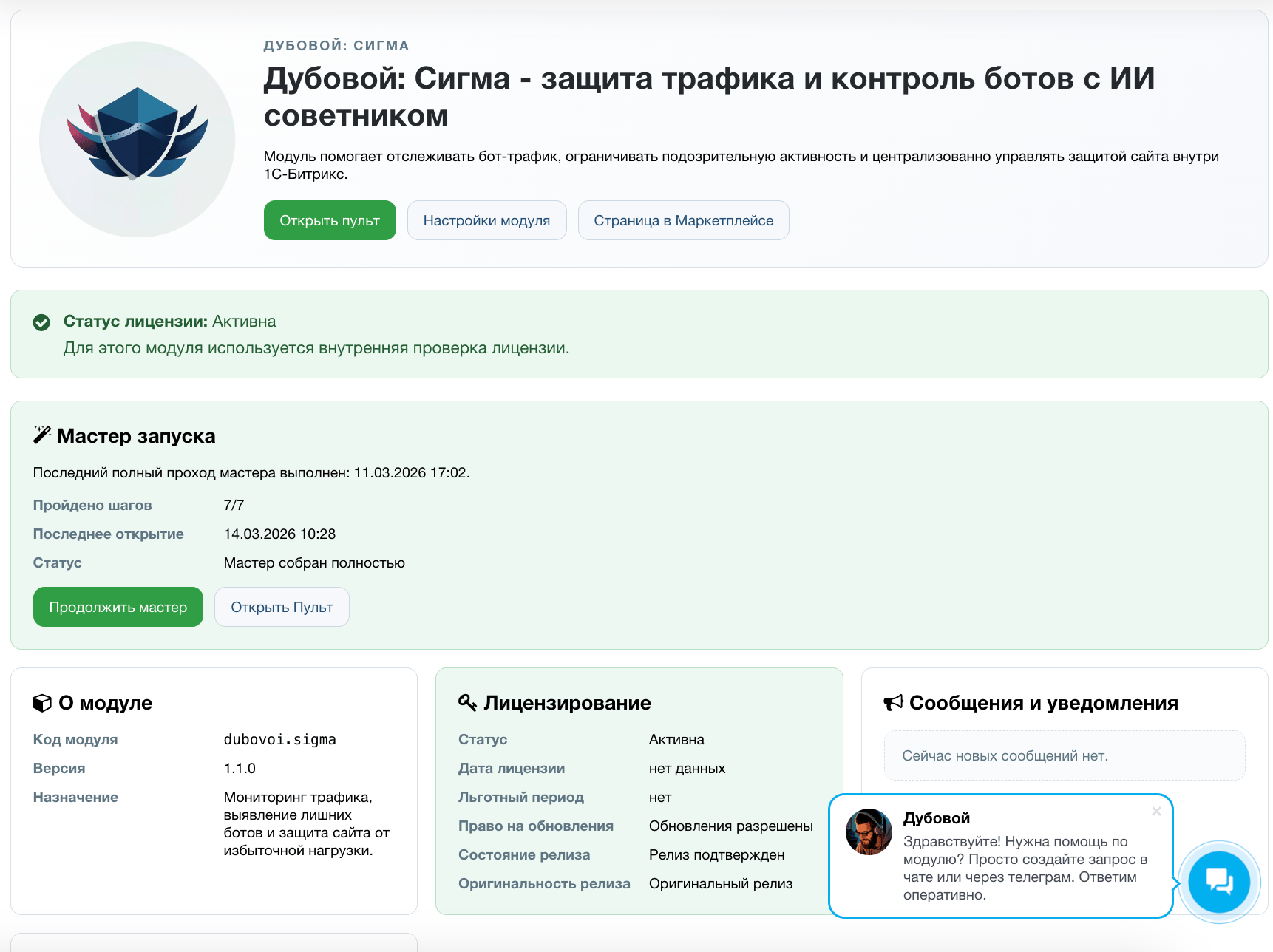Image resolution: width=1273 pixels, height=952 pixels.
Task: Click the О модуле heading
Action: coord(105,703)
